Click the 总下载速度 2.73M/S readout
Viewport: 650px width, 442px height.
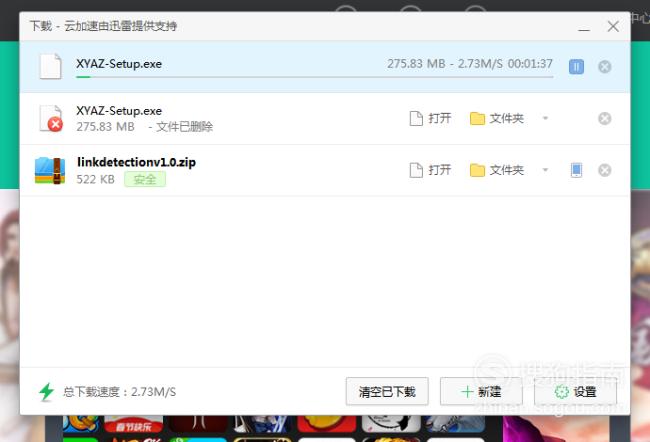[119, 392]
